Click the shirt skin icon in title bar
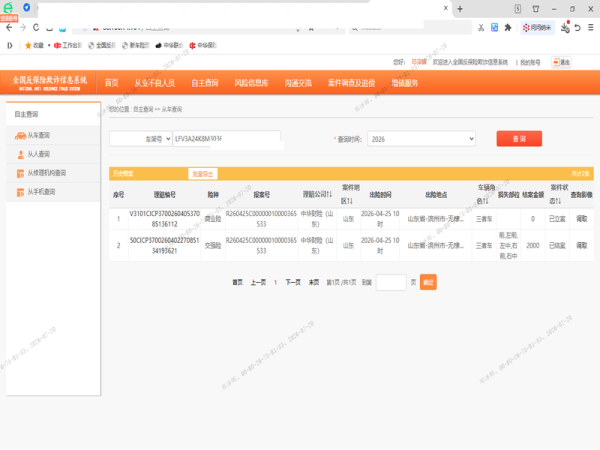600x450 pixels. tap(536, 9)
